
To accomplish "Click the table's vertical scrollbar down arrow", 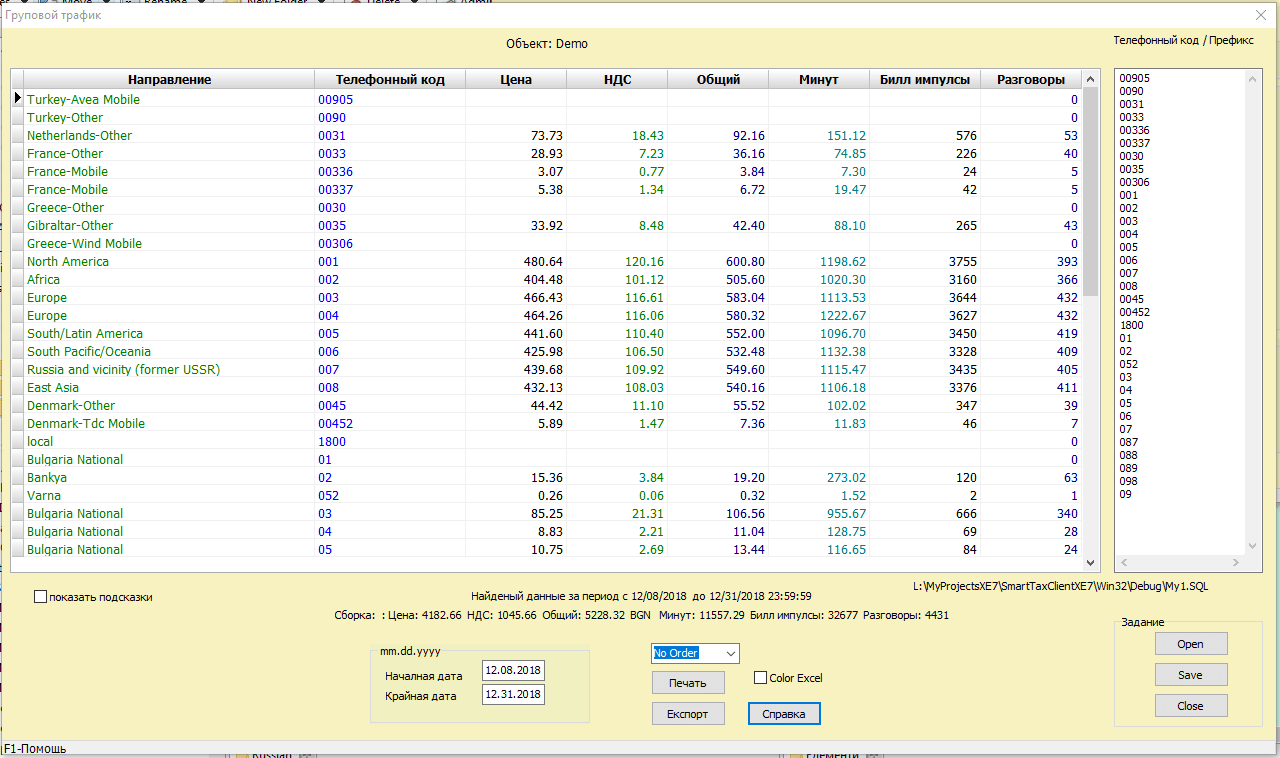I will (x=1091, y=563).
